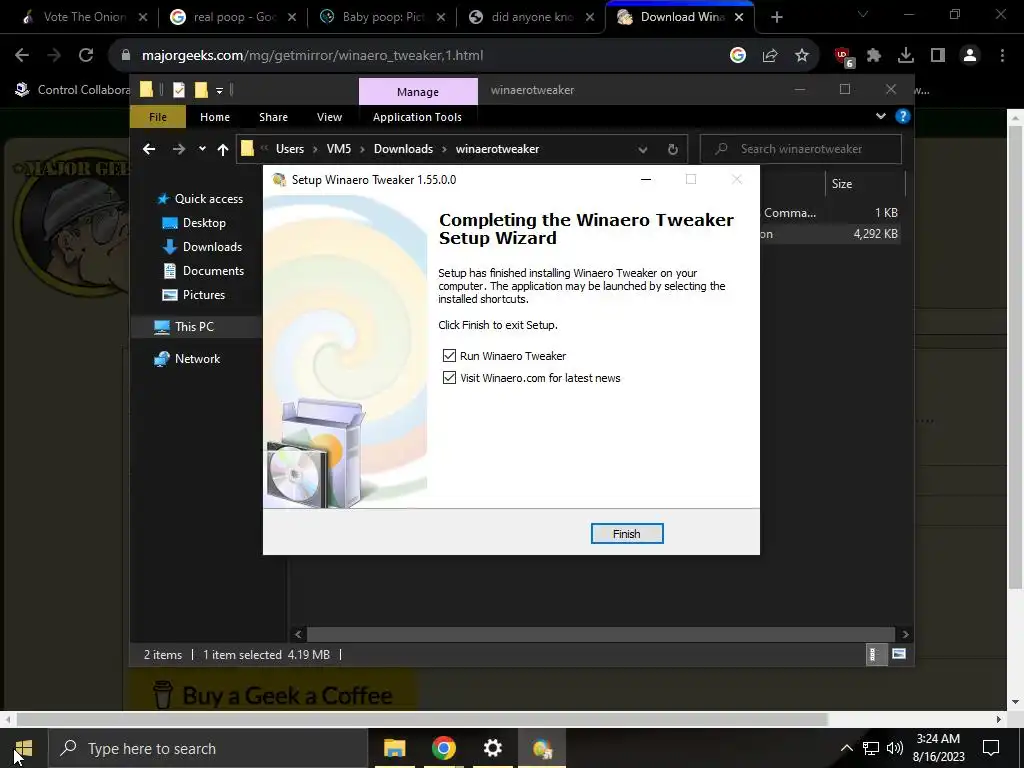Screen dimensions: 1024x768
Task: Open File Explorer from the taskbar
Action: pyautogui.click(x=394, y=748)
